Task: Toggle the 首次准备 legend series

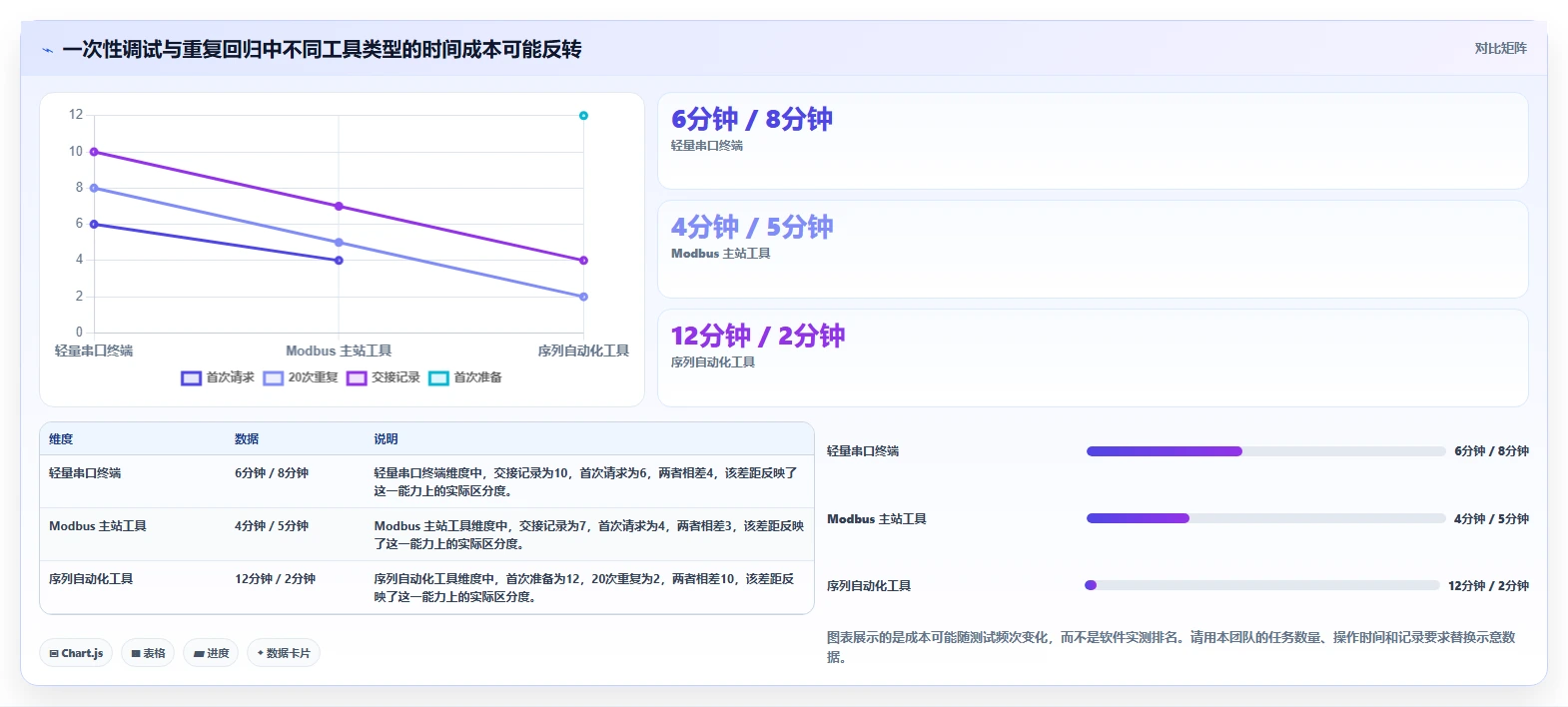Action: point(465,377)
